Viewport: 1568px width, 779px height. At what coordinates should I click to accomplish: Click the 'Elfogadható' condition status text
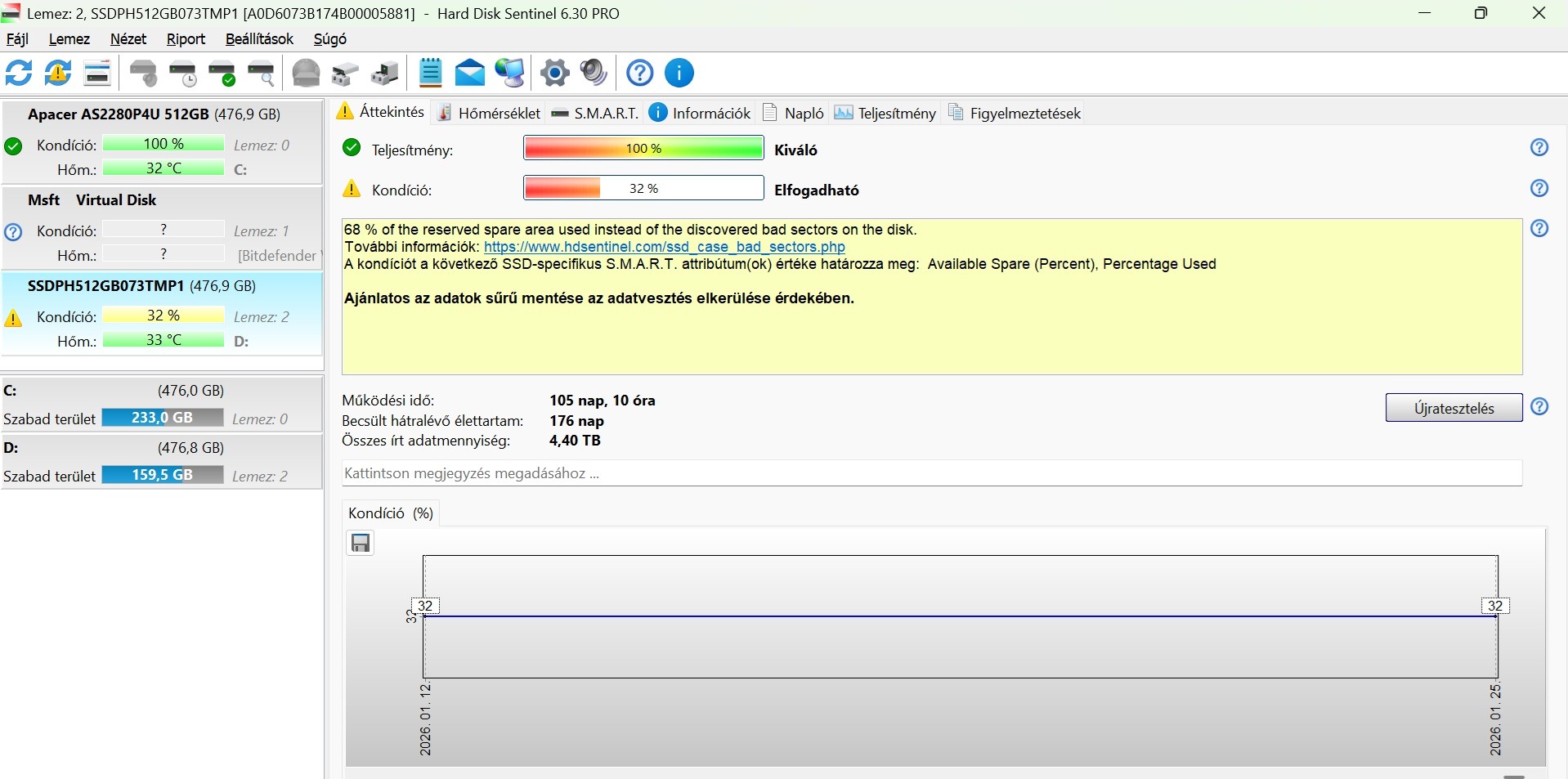(x=817, y=190)
